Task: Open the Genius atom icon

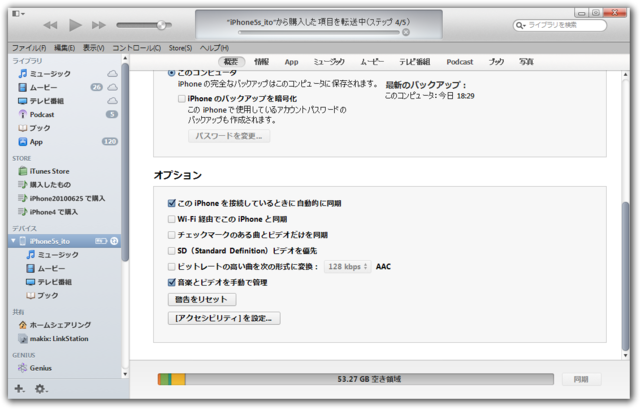Action: 22,368
